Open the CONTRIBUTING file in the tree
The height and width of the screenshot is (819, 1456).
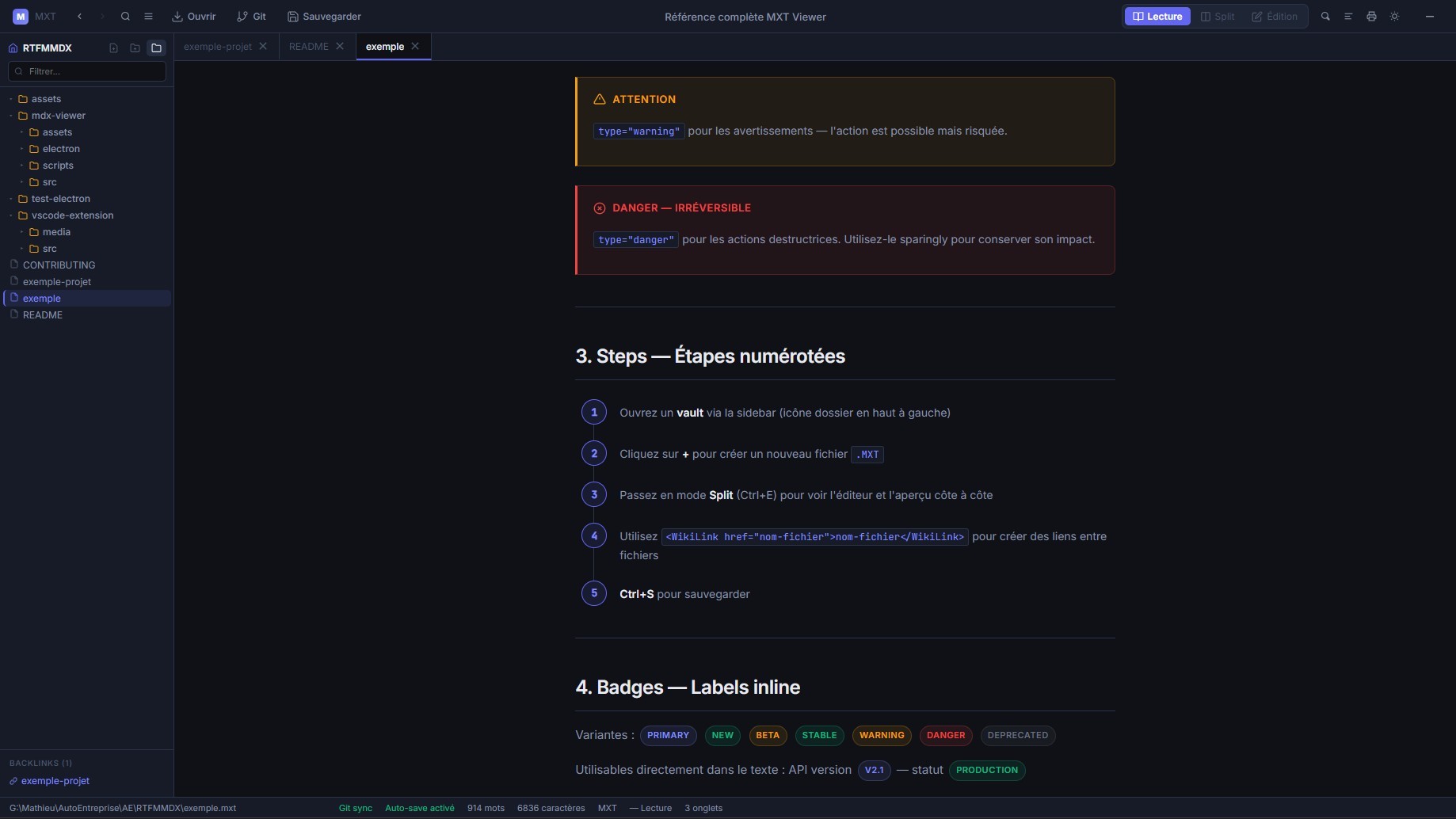(x=87, y=265)
